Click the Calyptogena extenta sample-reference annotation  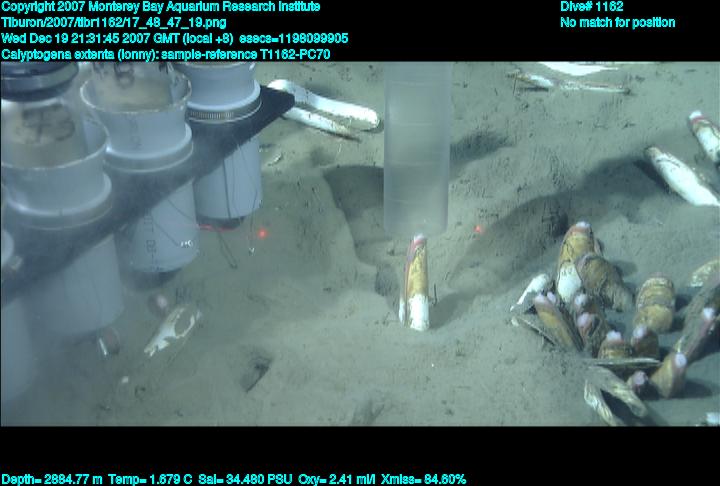pyautogui.click(x=164, y=55)
